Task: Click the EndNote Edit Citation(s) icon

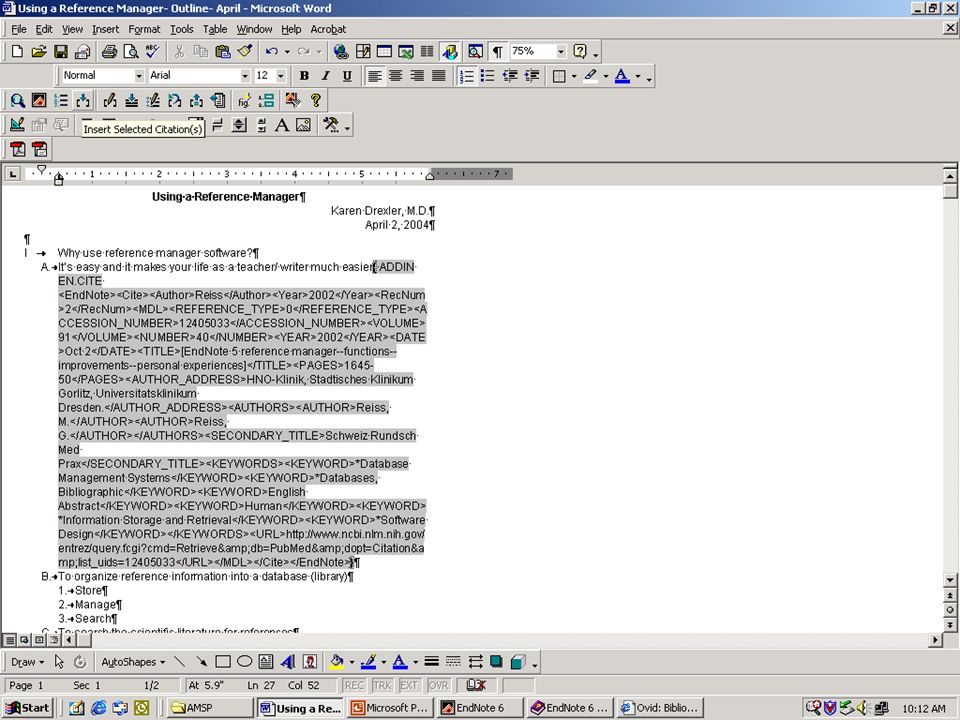Action: click(110, 100)
